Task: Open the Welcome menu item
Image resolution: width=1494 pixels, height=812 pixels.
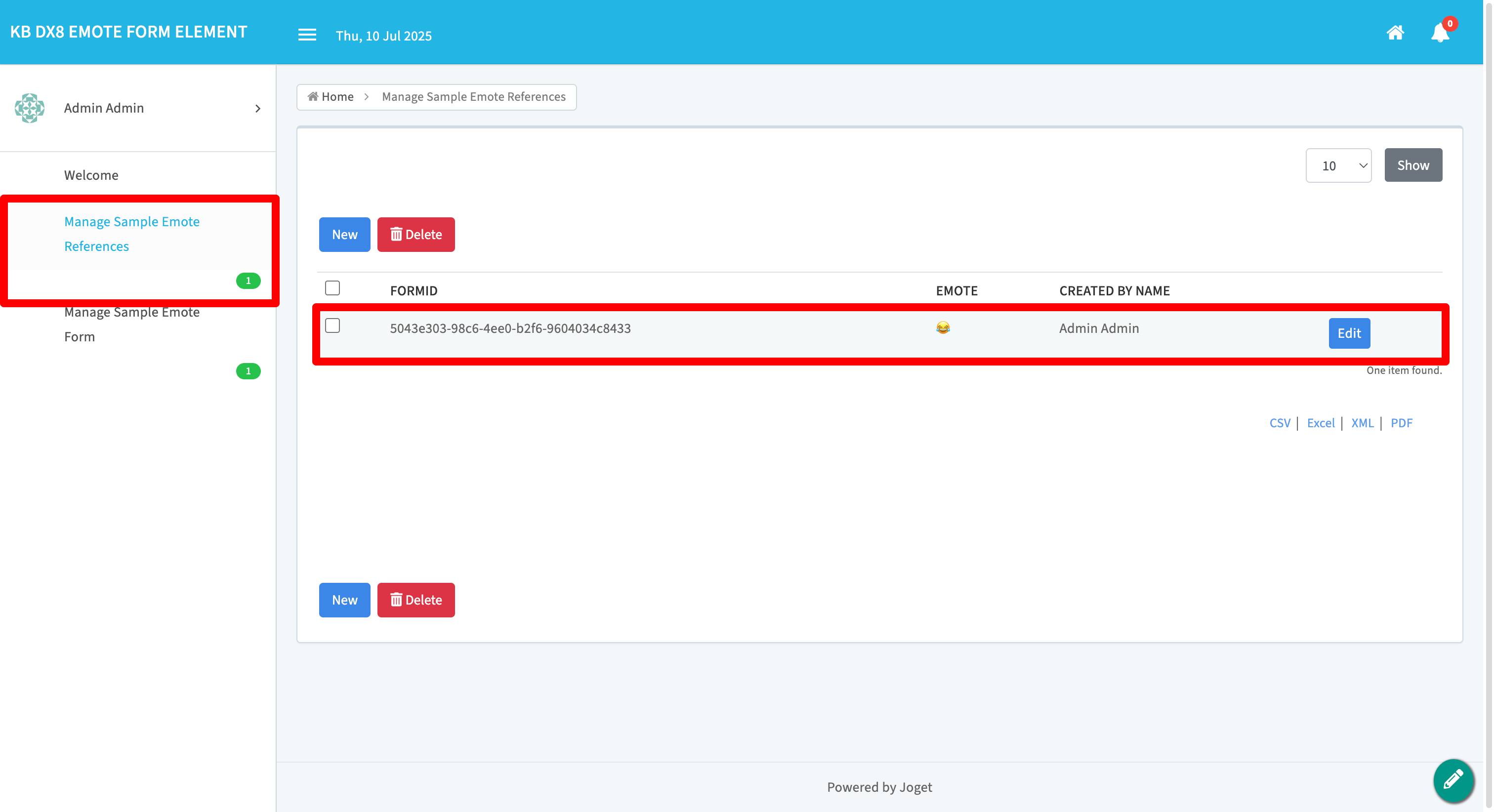Action: (x=91, y=175)
